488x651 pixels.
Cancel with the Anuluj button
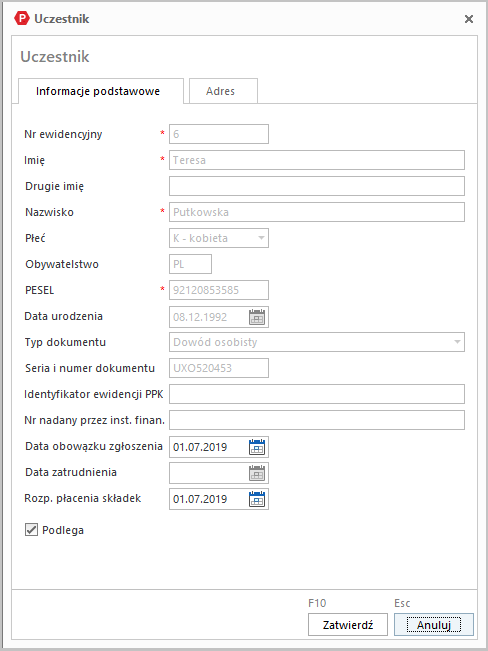click(x=434, y=625)
